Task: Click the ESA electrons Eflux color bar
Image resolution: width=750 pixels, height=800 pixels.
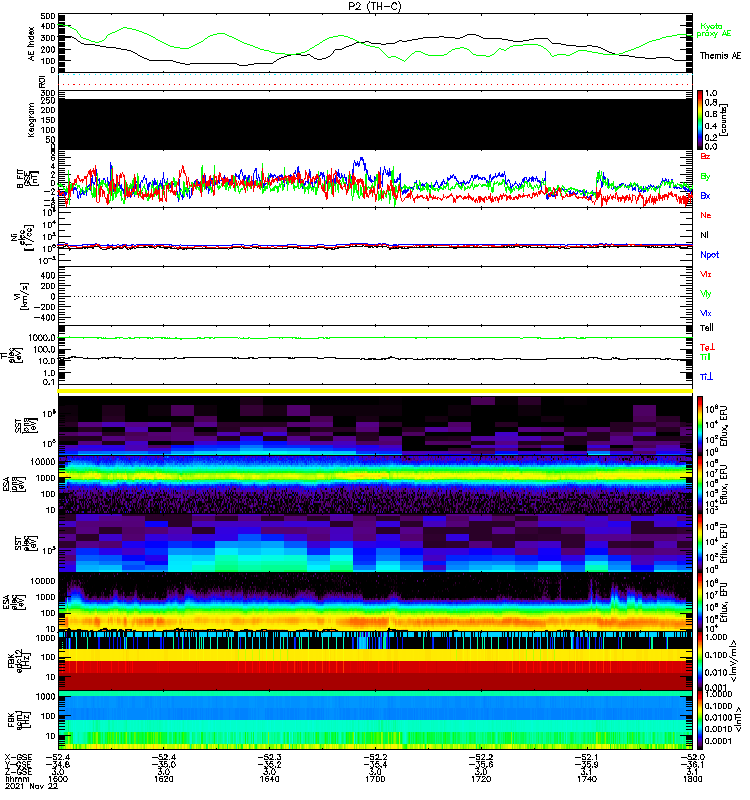Action: [x=700, y=602]
